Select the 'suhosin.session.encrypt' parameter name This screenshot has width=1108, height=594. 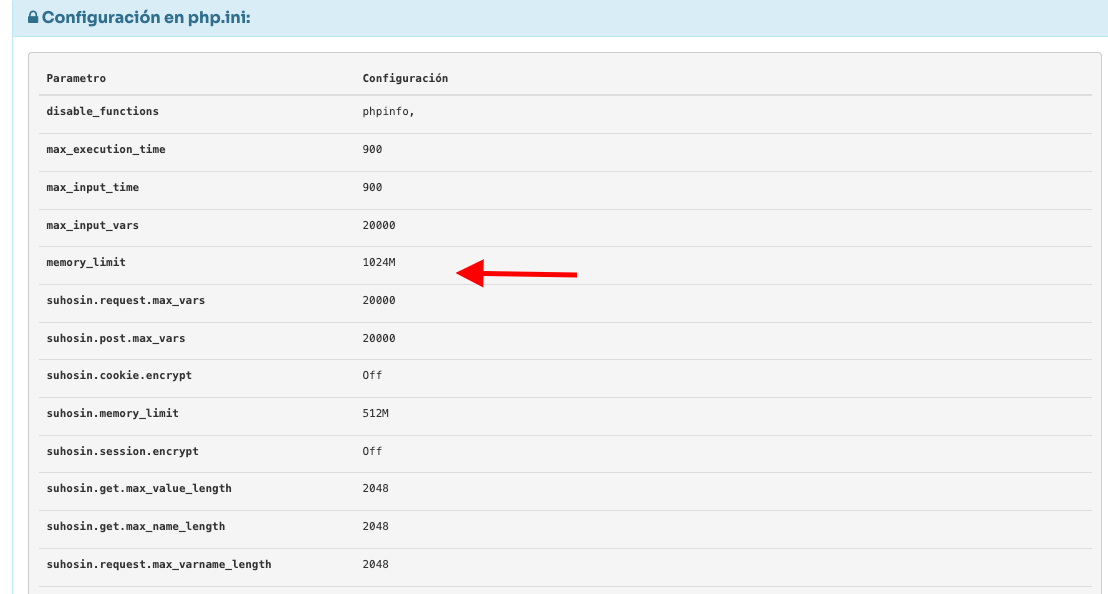122,451
